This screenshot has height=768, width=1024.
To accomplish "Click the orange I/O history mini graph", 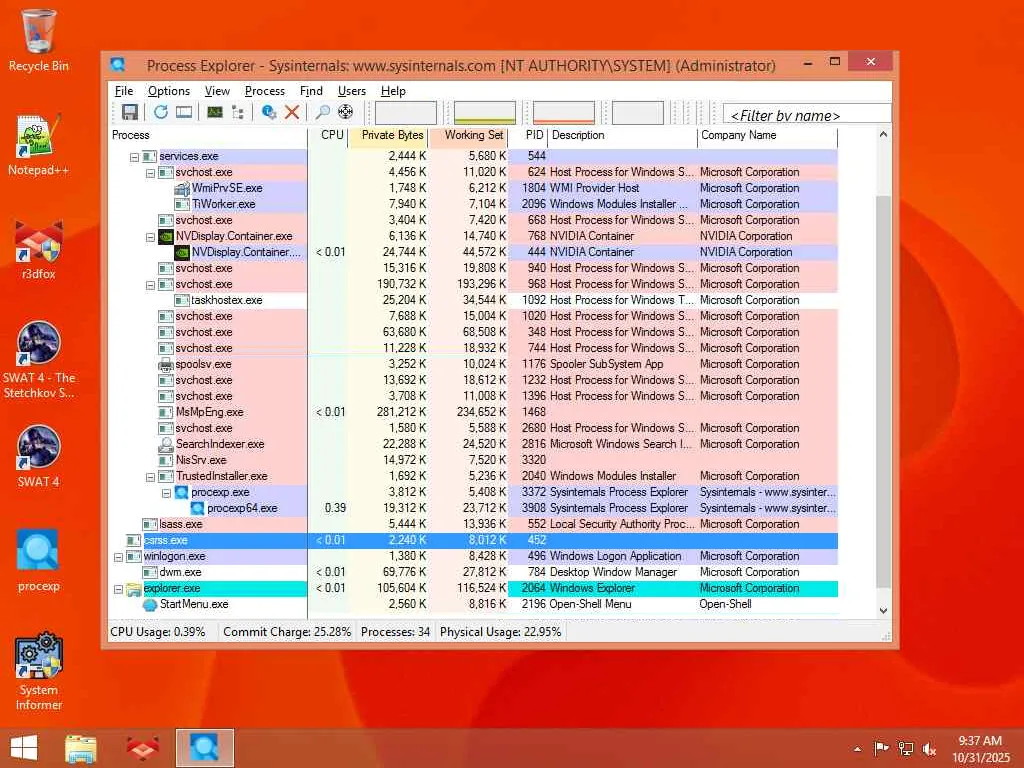I will (564, 112).
